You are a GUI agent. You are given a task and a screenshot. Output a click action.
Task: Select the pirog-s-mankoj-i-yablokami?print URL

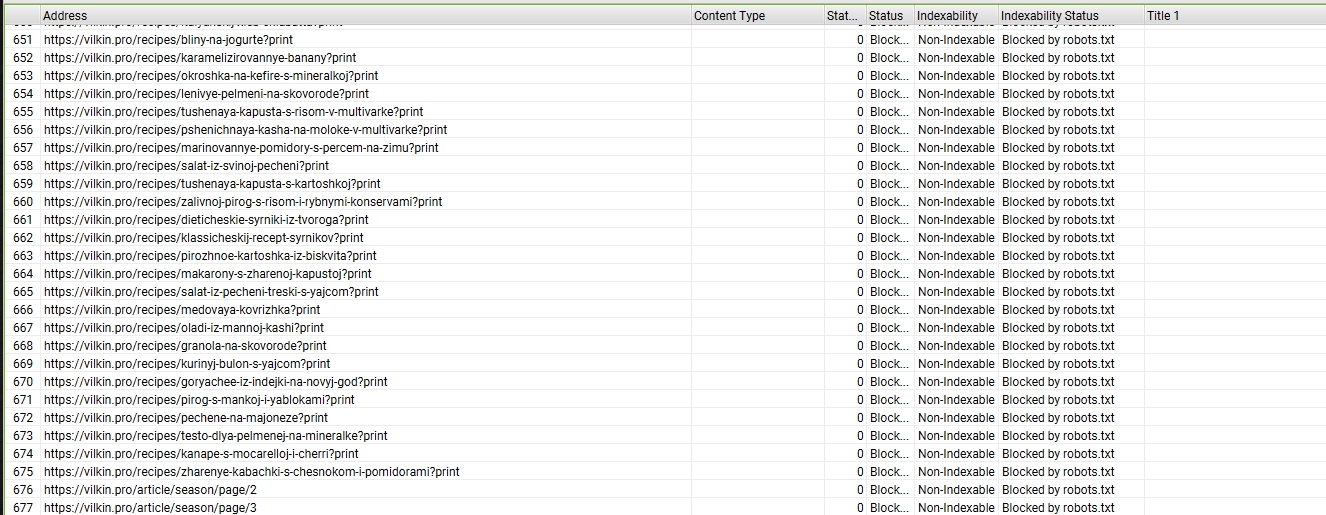point(199,400)
